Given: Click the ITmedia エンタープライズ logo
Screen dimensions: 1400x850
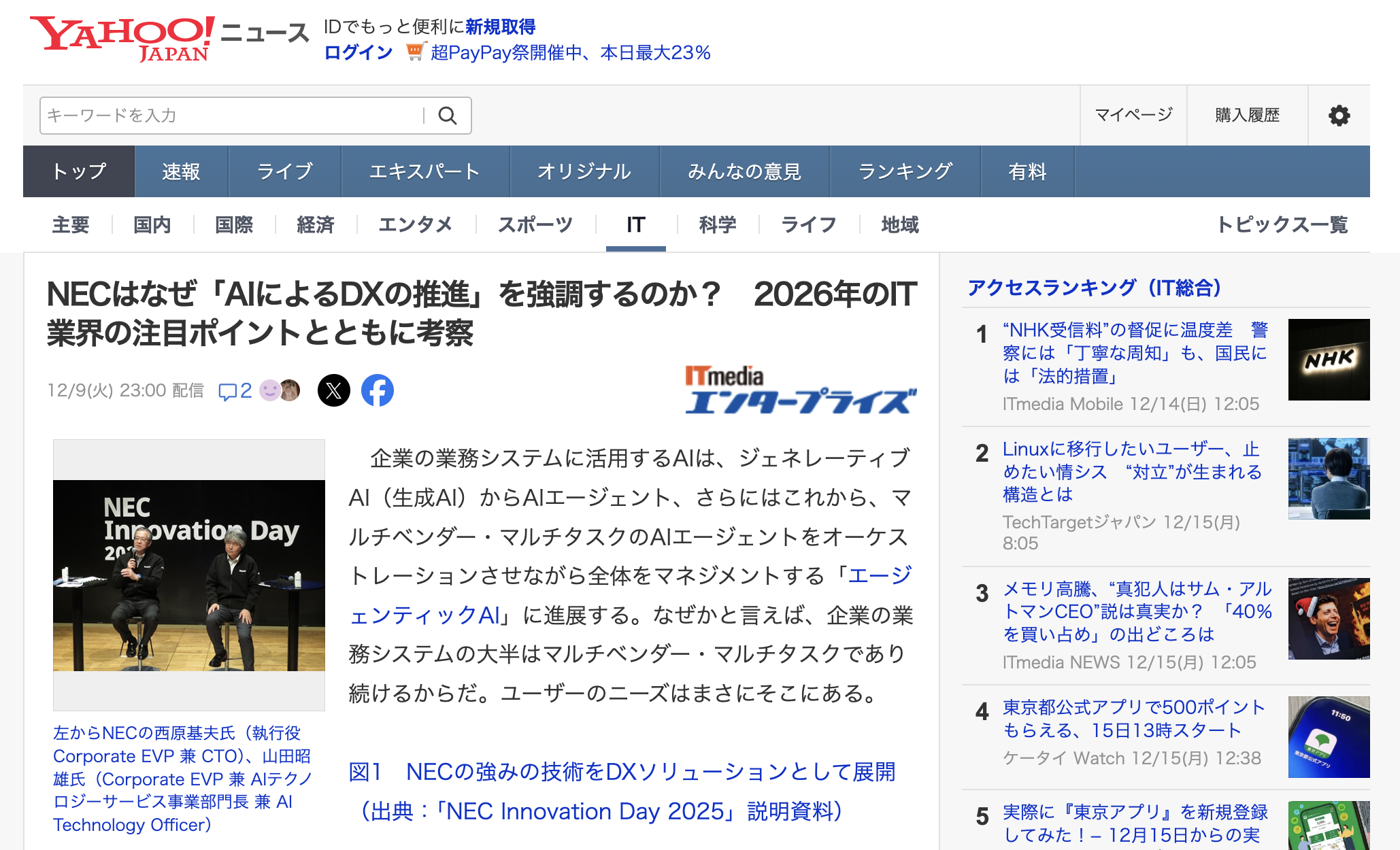Looking at the screenshot, I should pos(800,390).
